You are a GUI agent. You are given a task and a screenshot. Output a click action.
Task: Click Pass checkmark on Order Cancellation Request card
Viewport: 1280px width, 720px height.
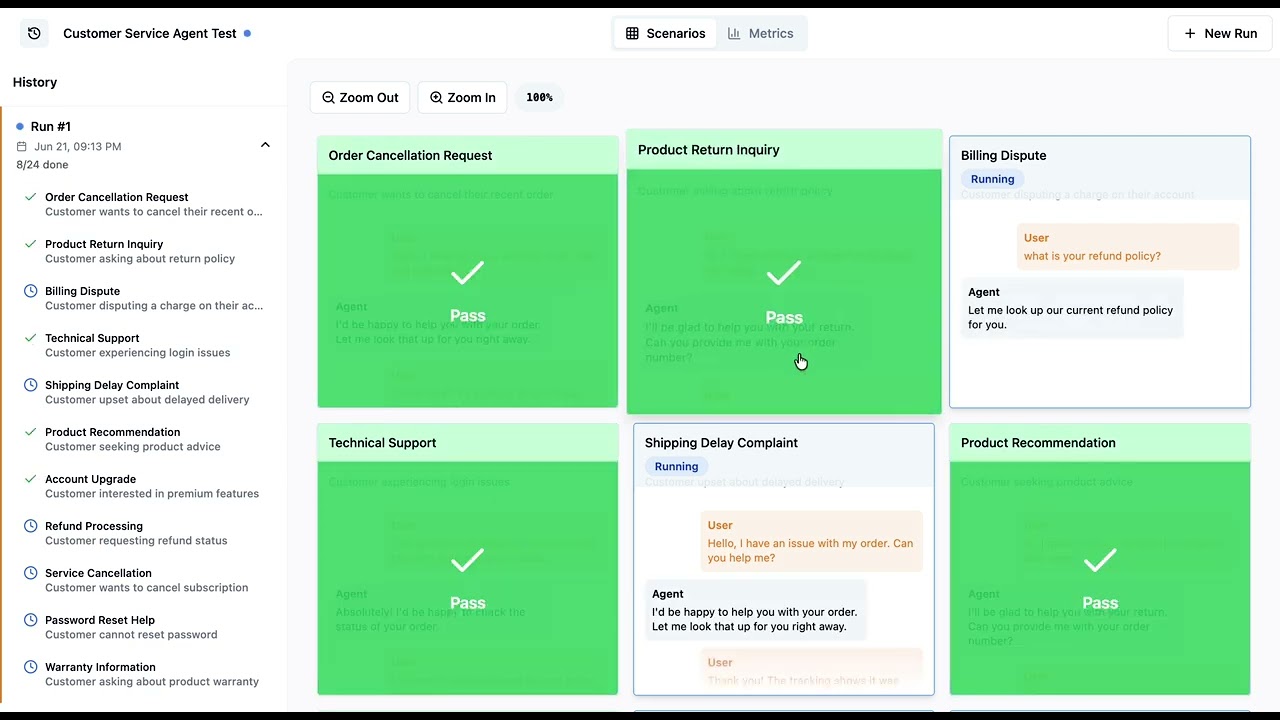(x=467, y=273)
